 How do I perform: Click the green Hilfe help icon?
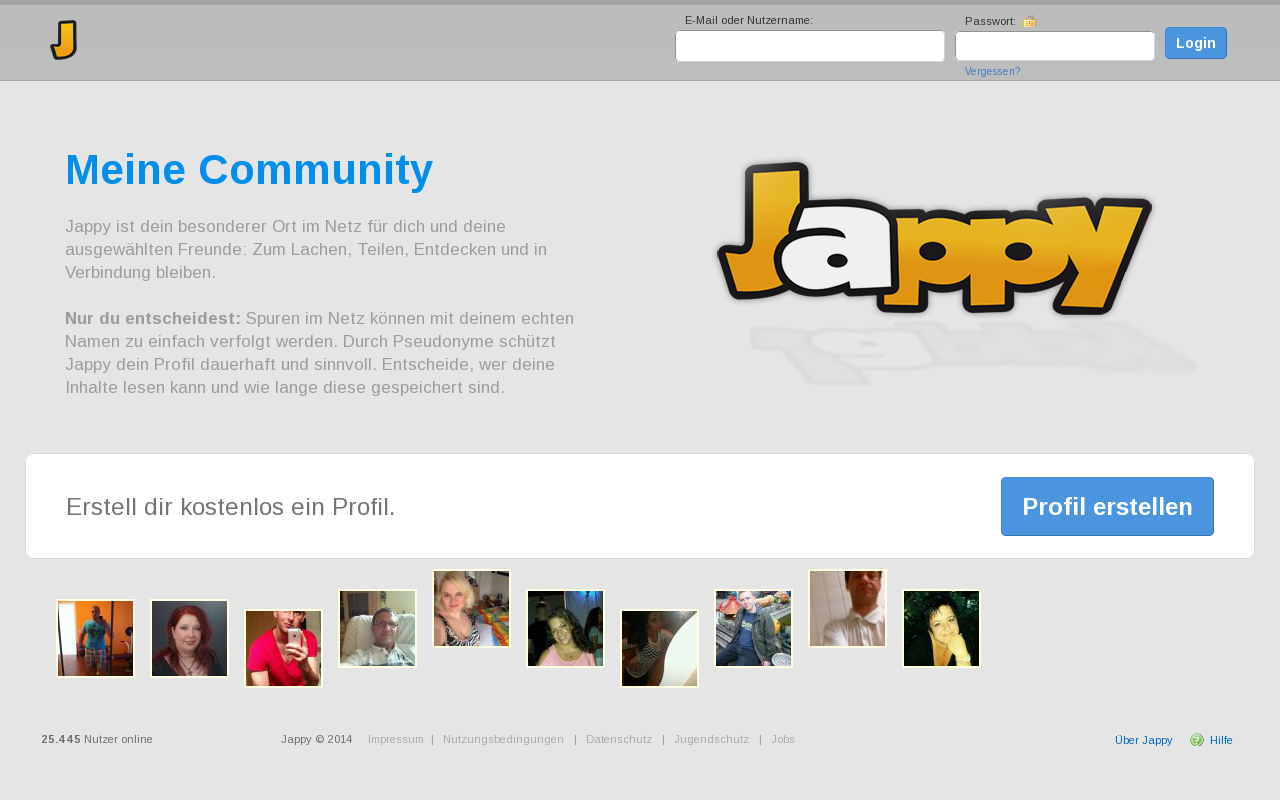click(1197, 740)
